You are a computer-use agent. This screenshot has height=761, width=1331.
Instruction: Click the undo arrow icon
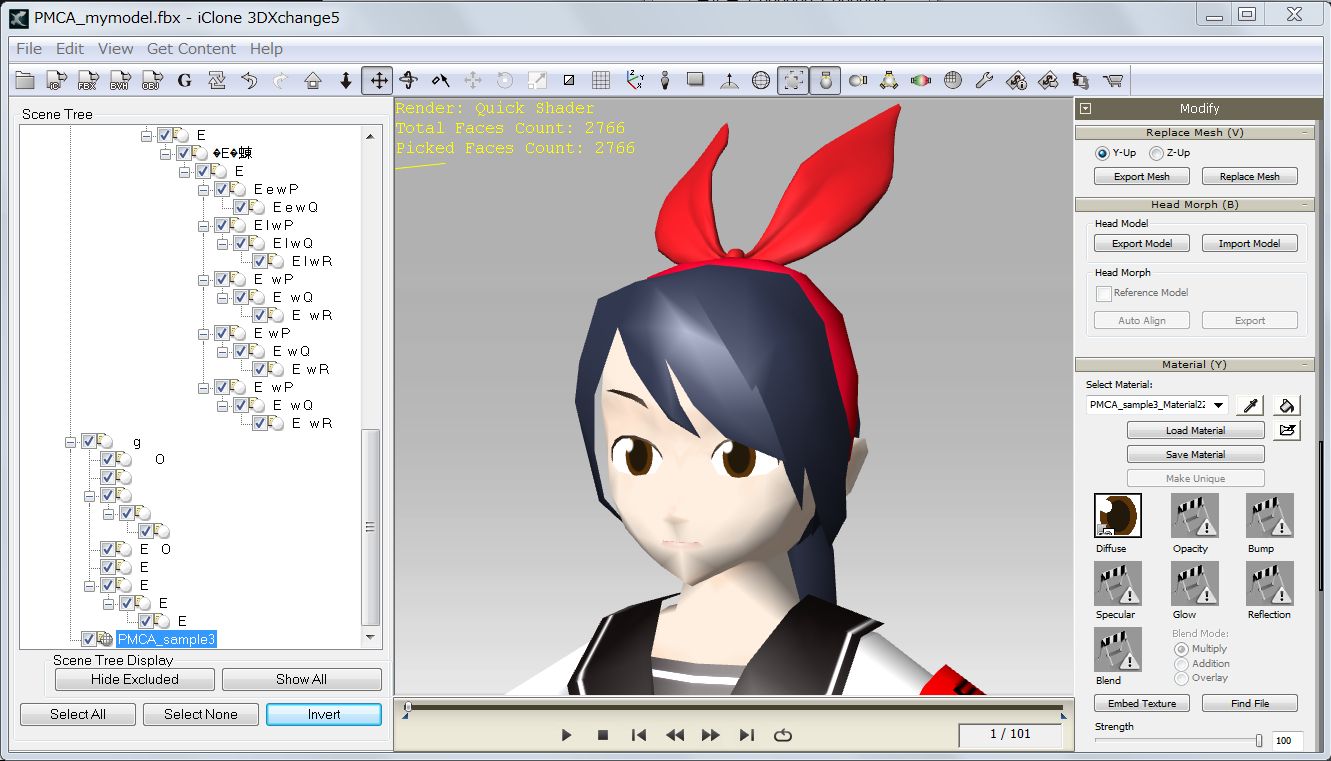249,80
